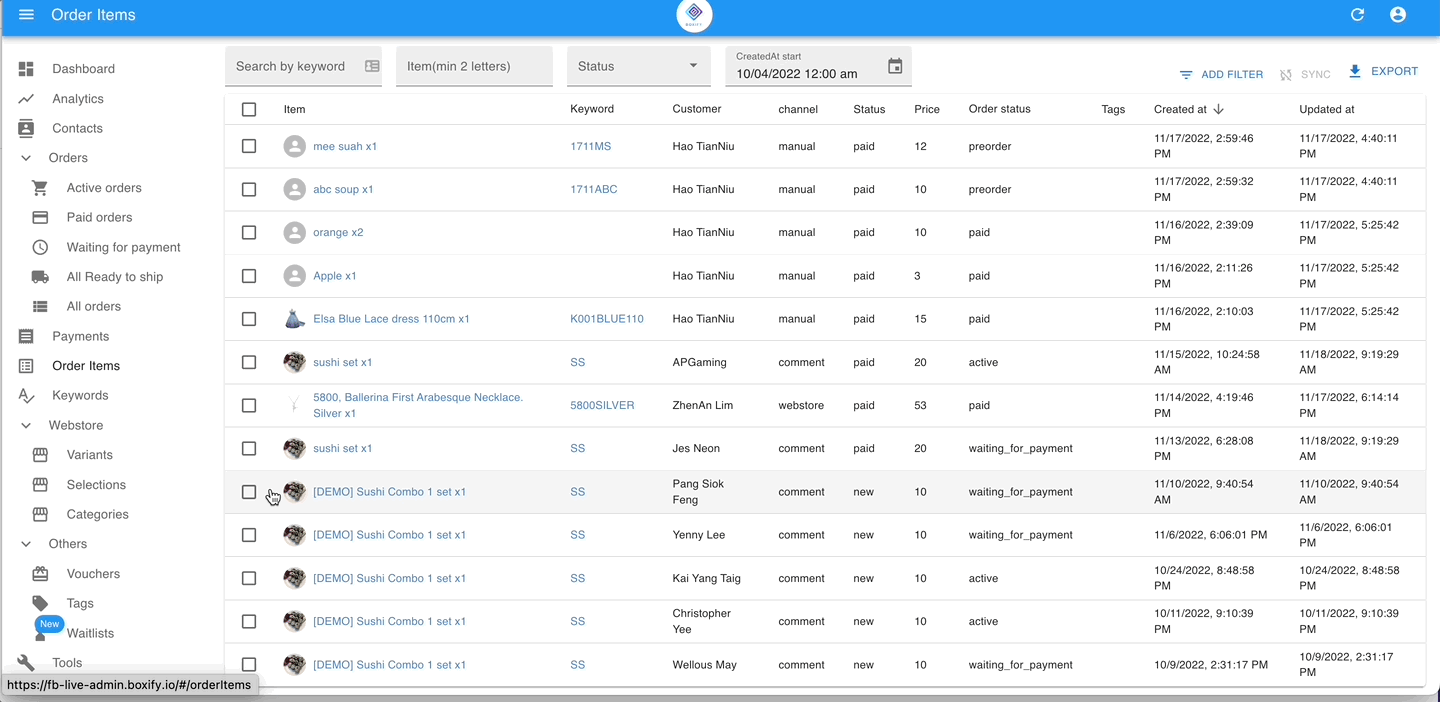Screen dimensions: 1440x702
Task: Open the Status filter dropdown
Action: coord(638,66)
